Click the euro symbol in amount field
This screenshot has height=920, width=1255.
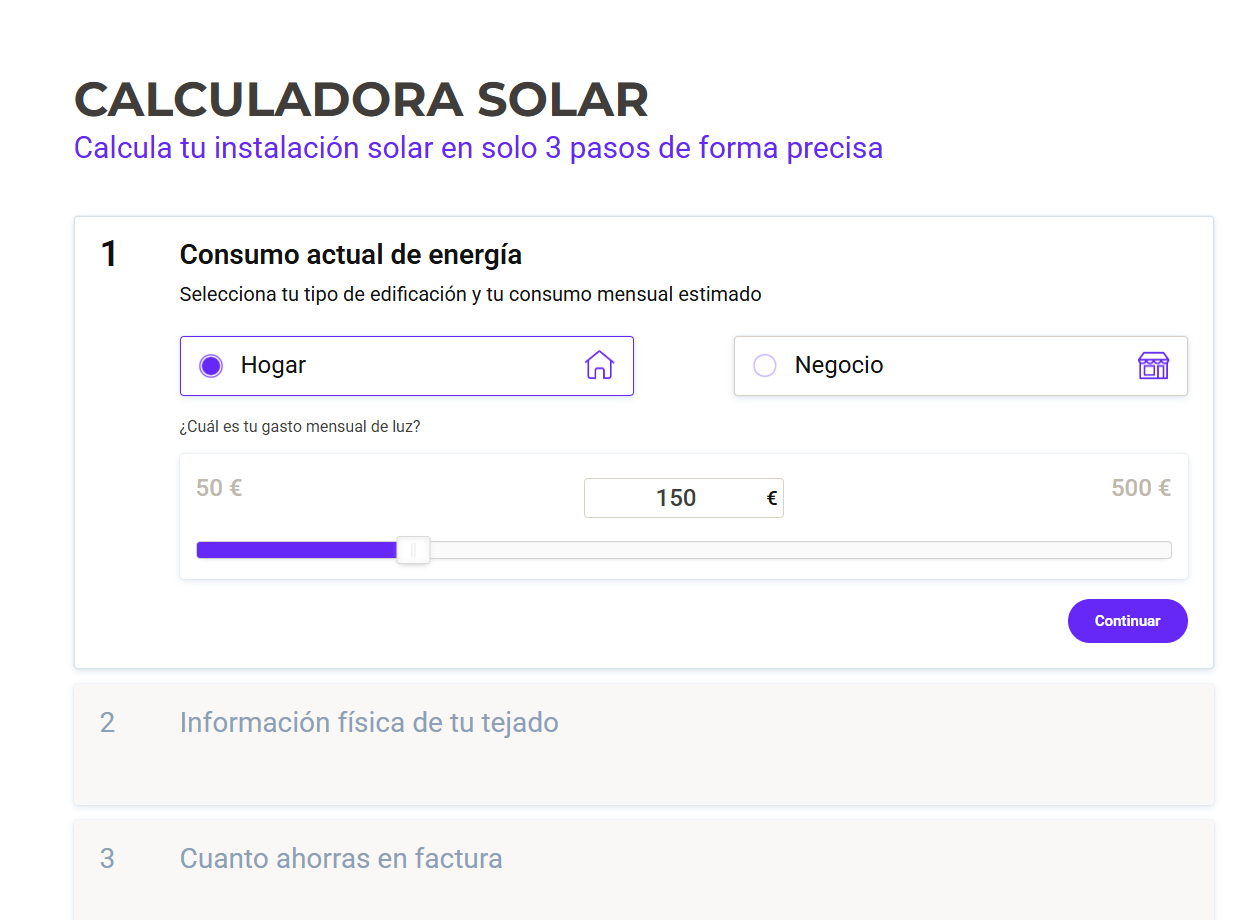772,498
